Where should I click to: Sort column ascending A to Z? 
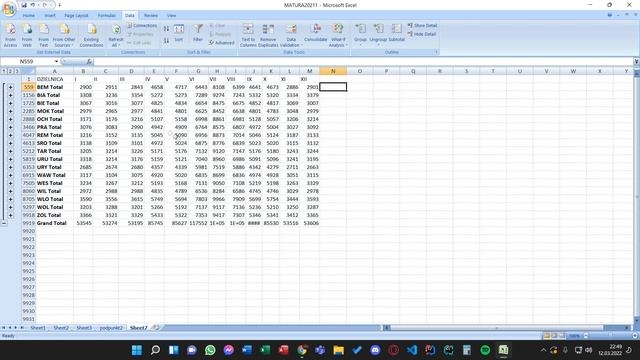click(166, 29)
